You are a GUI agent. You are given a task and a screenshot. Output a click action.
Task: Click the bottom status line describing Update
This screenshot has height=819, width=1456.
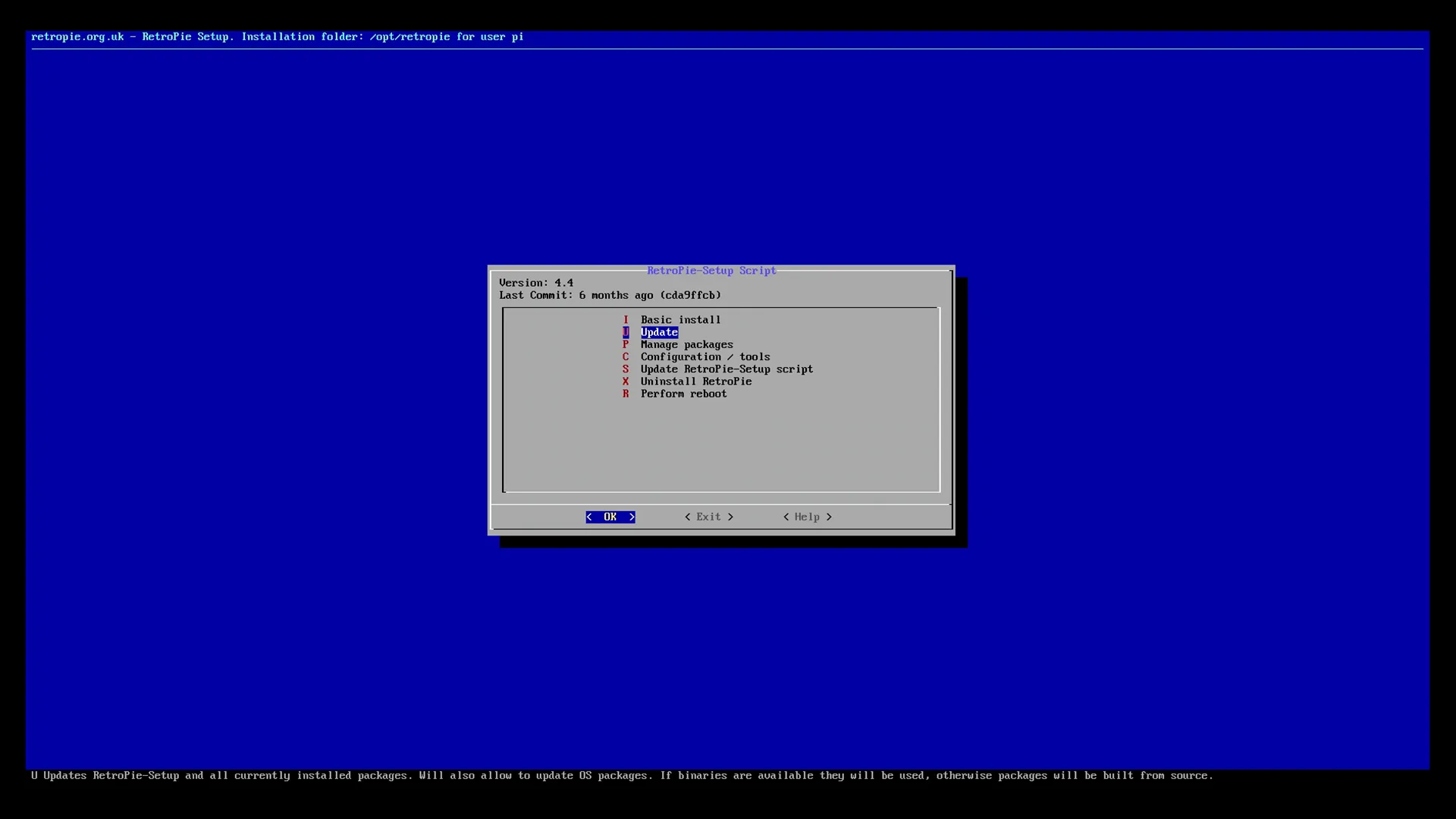[x=622, y=776]
